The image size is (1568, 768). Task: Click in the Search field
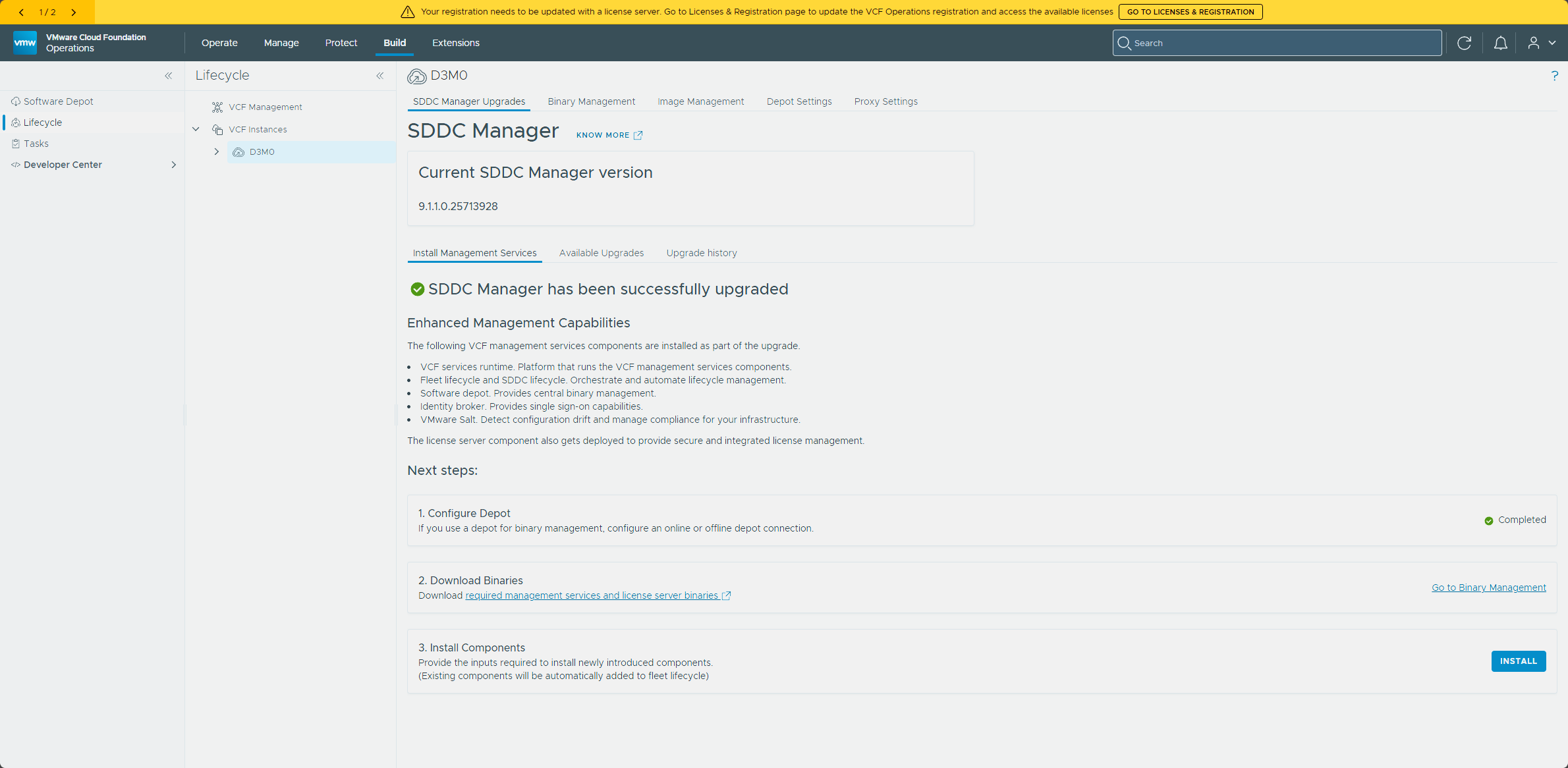(x=1277, y=43)
